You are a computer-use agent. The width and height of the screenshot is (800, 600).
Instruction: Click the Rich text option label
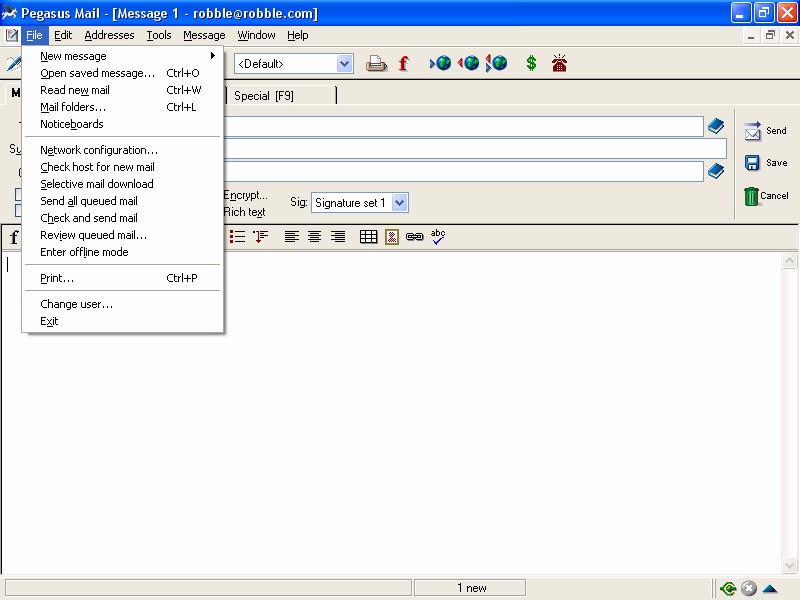point(244,212)
